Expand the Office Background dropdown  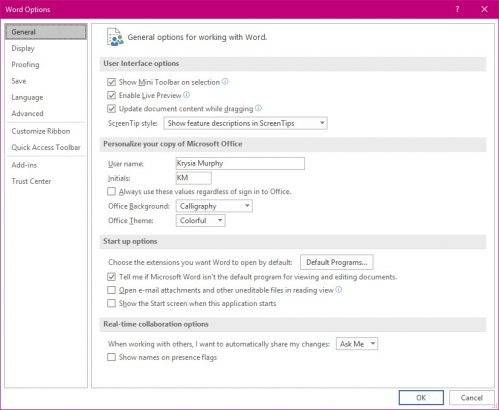pyautogui.click(x=214, y=206)
